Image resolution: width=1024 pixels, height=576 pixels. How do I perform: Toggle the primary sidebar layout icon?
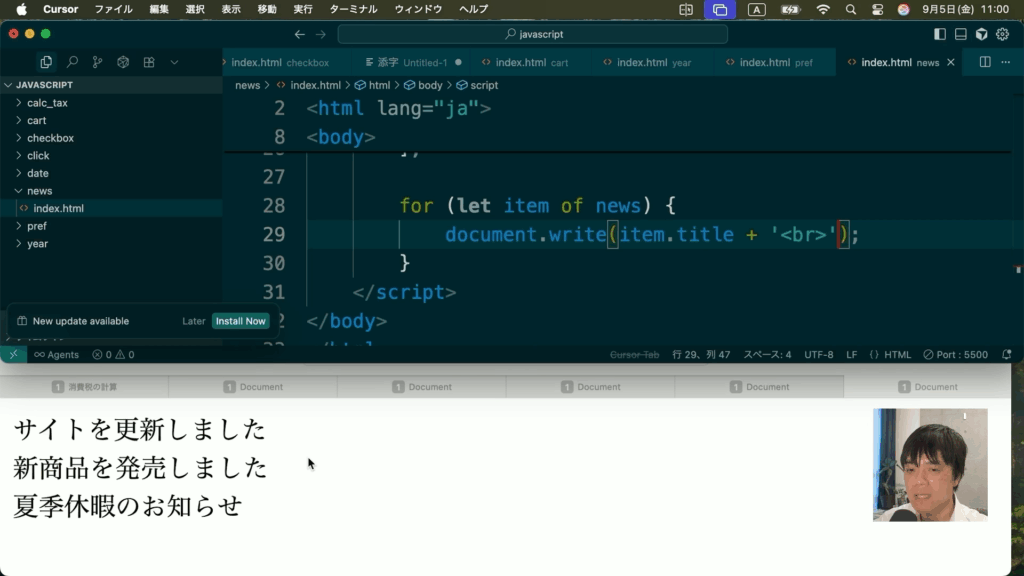coord(940,34)
